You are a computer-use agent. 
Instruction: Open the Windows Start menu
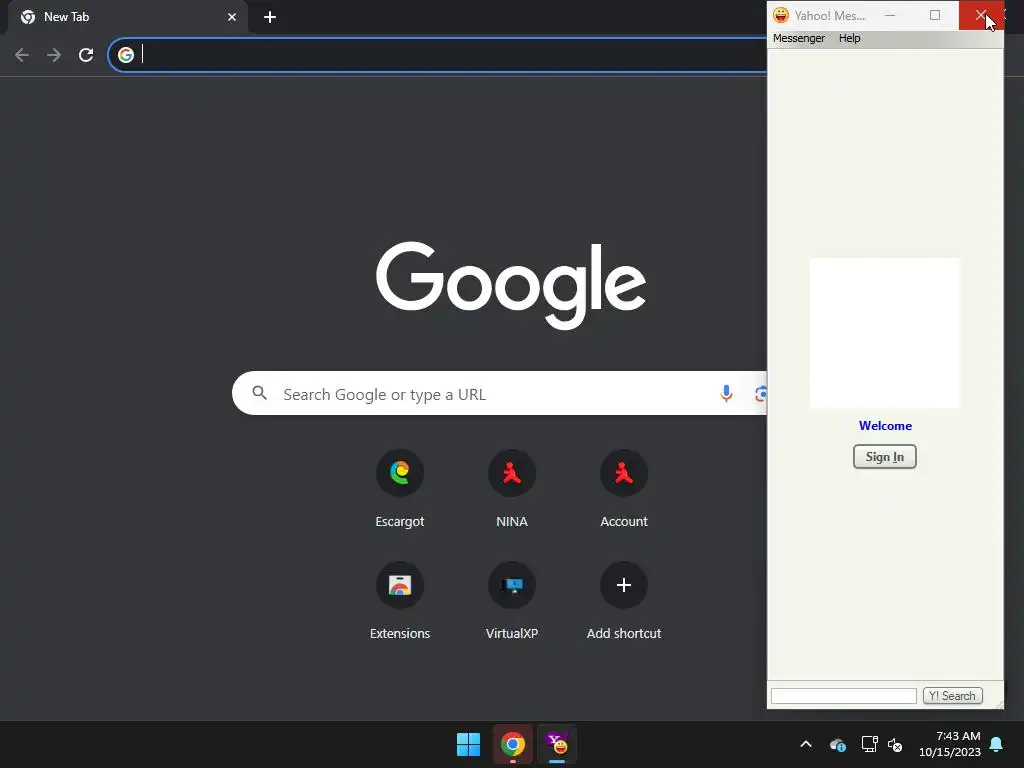point(468,744)
